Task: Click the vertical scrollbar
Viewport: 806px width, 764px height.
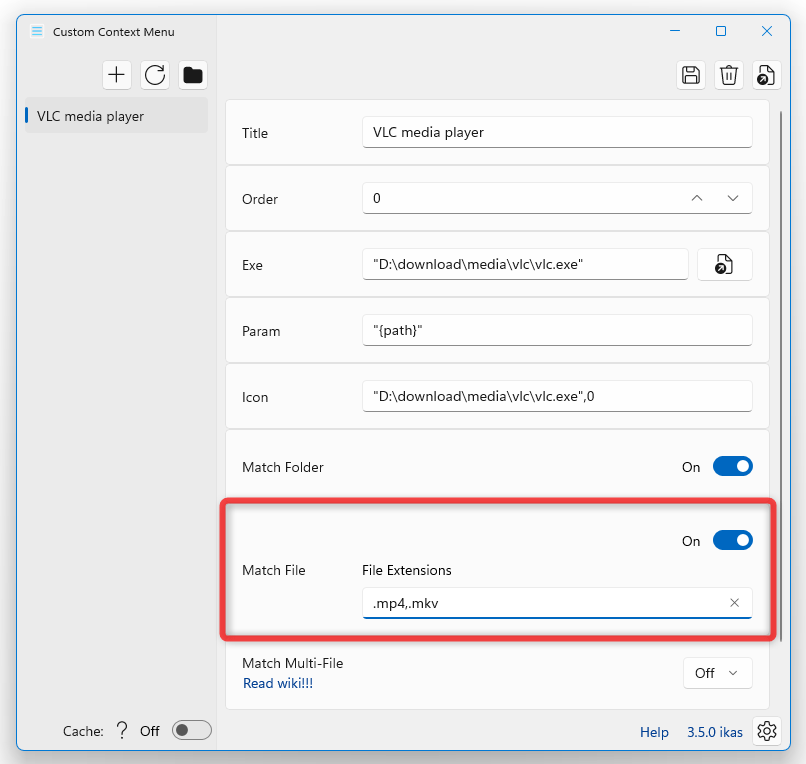Action: pos(780,375)
